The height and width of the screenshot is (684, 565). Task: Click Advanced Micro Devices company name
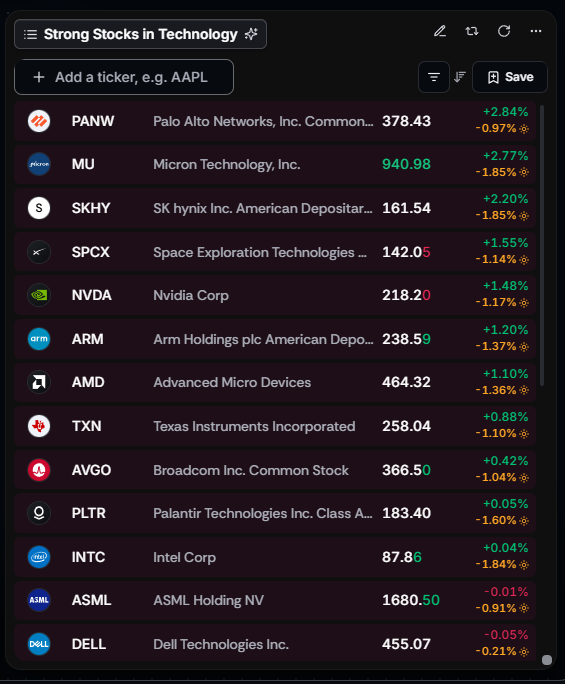232,382
